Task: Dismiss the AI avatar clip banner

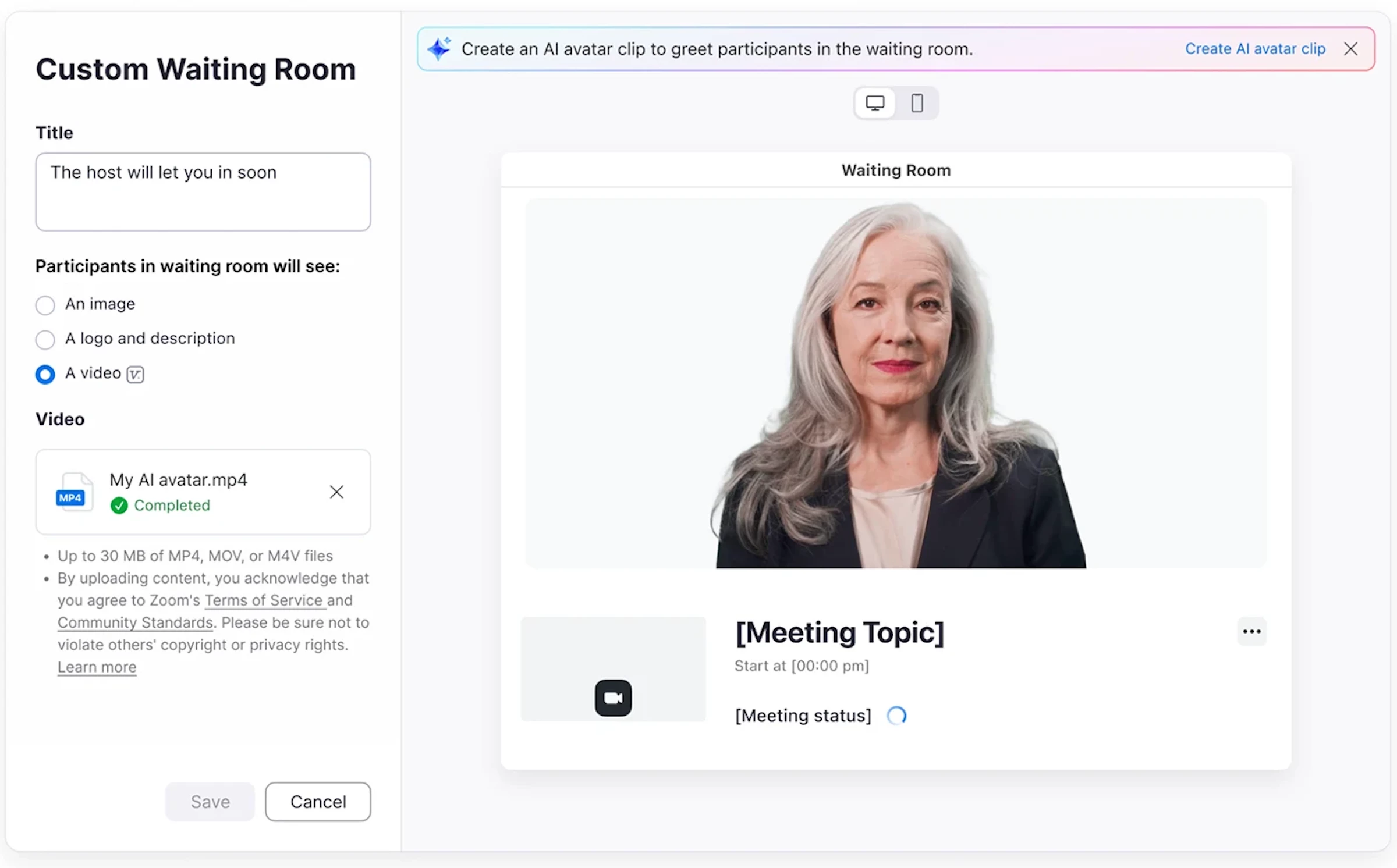Action: 1350,49
